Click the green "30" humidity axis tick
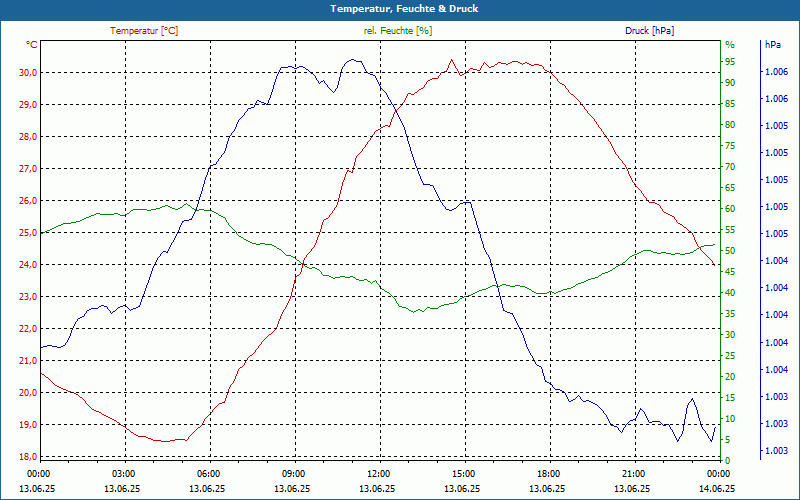This screenshot has width=800, height=500. pos(730,335)
